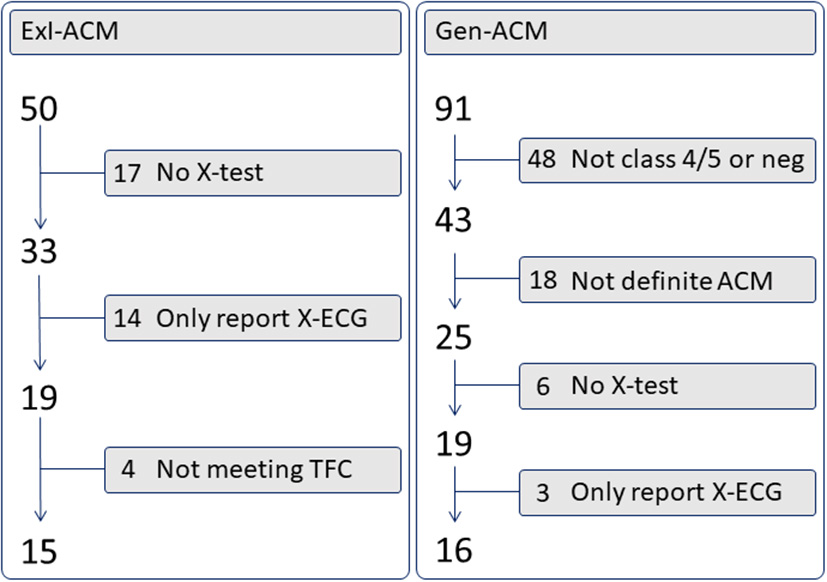Select '48 Not class 4/5 or neg' box
Screen dimensions: 827x582
[667, 160]
